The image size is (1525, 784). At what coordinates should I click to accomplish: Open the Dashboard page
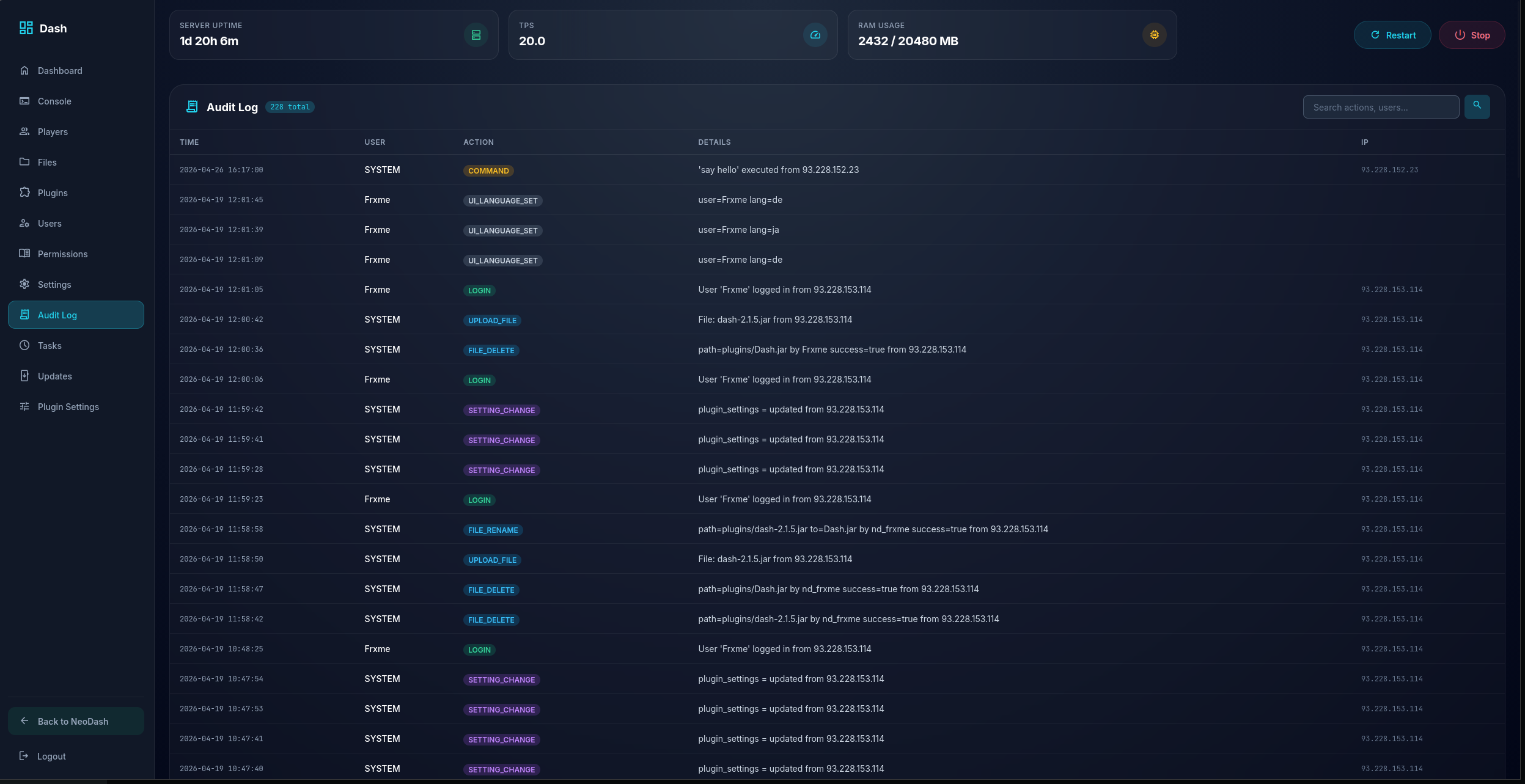point(76,70)
